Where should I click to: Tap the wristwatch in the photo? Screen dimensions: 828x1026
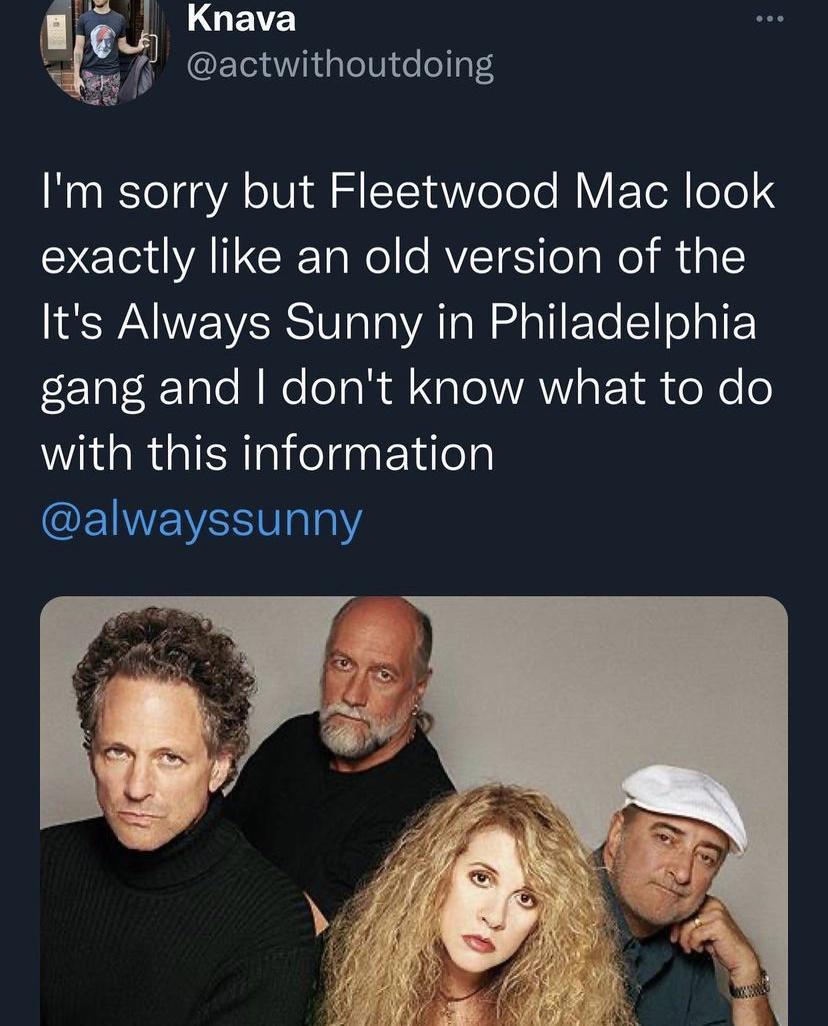click(749, 984)
